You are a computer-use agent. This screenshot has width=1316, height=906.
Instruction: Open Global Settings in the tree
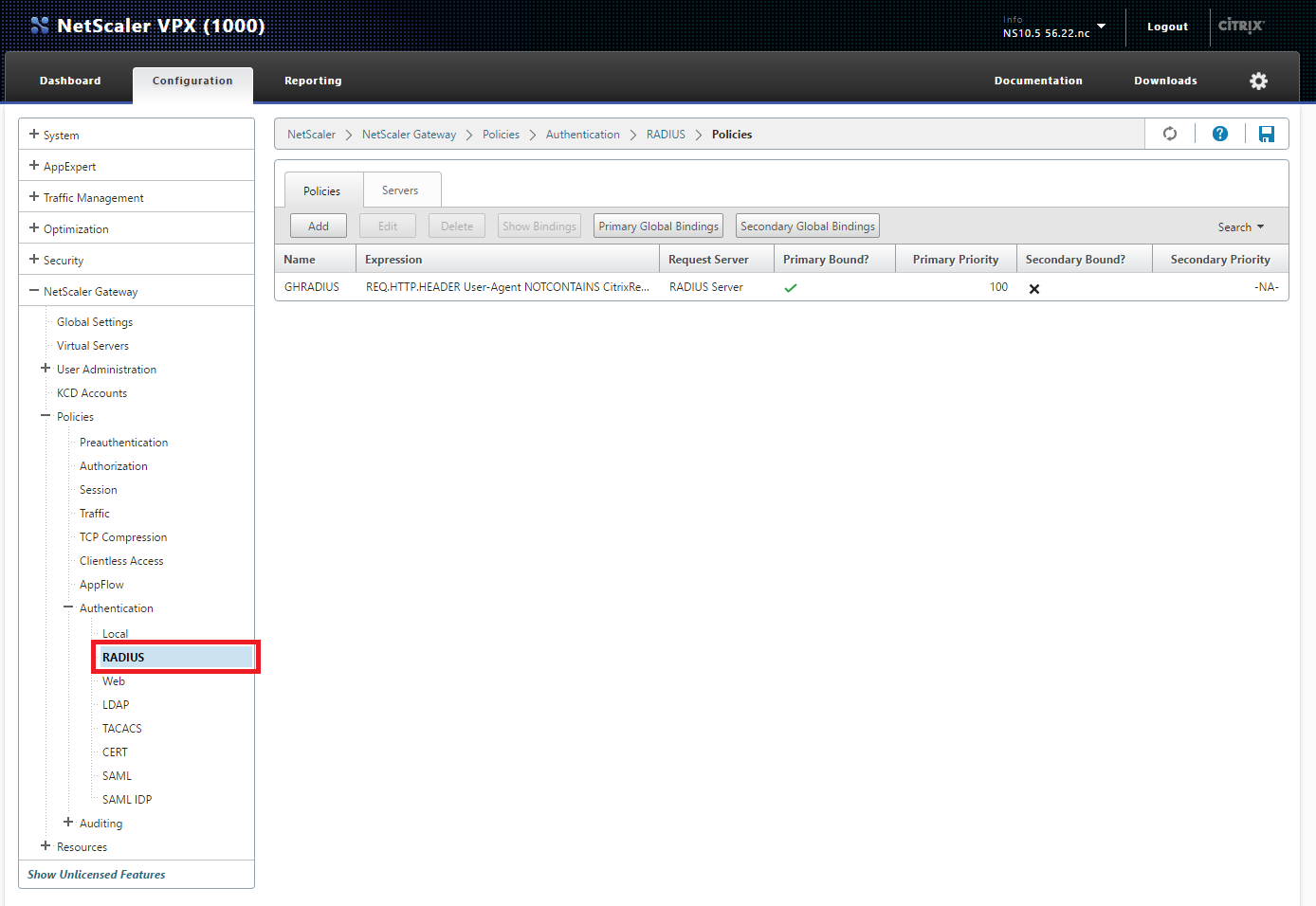(x=95, y=322)
